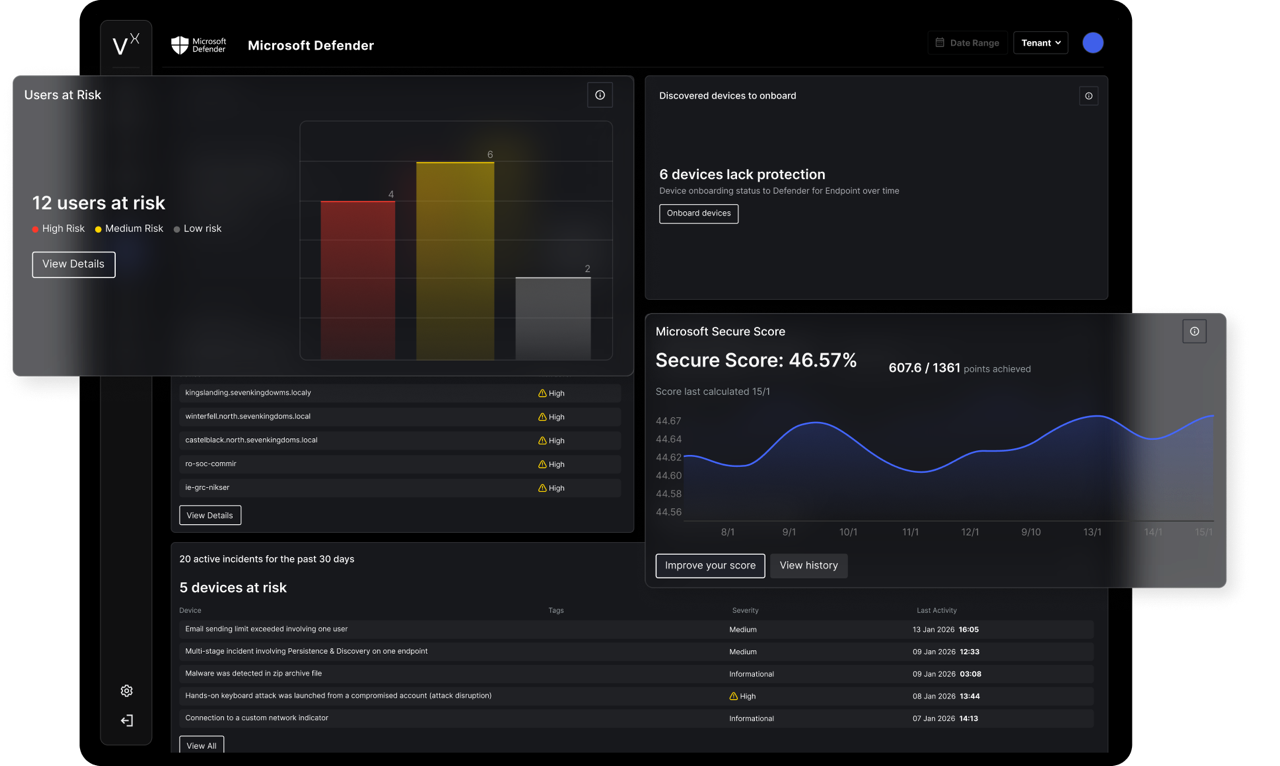
Task: Click the Onboard devices button
Action: pos(699,213)
